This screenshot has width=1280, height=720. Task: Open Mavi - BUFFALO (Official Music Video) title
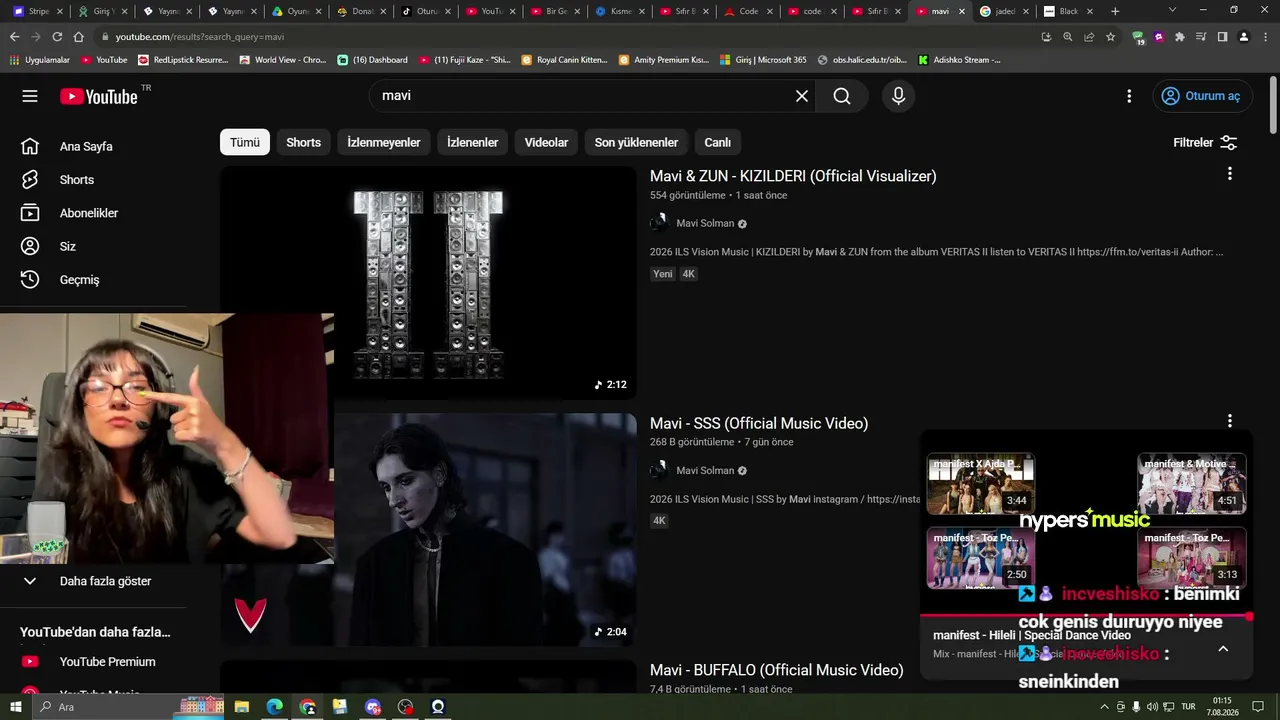tap(776, 670)
